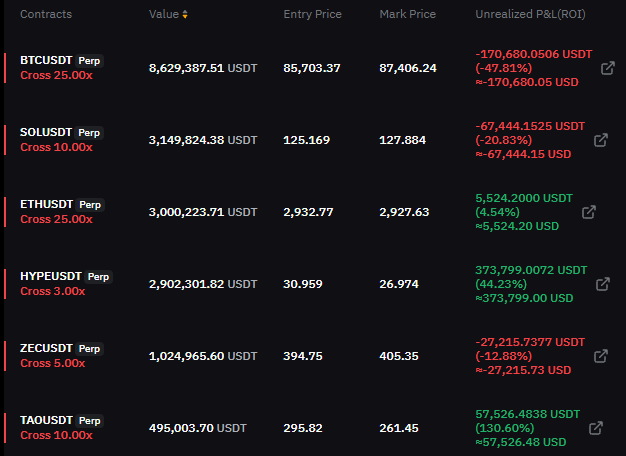Open share icon for BTCUSDT position P&L
The image size is (626, 456).
608,68
